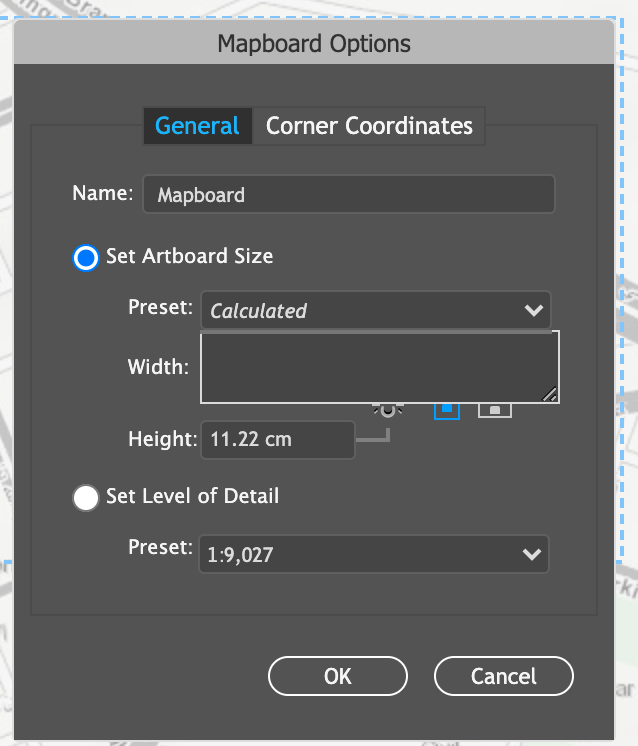
Task: Click the Calculated preset chevron arrow
Action: [x=533, y=311]
